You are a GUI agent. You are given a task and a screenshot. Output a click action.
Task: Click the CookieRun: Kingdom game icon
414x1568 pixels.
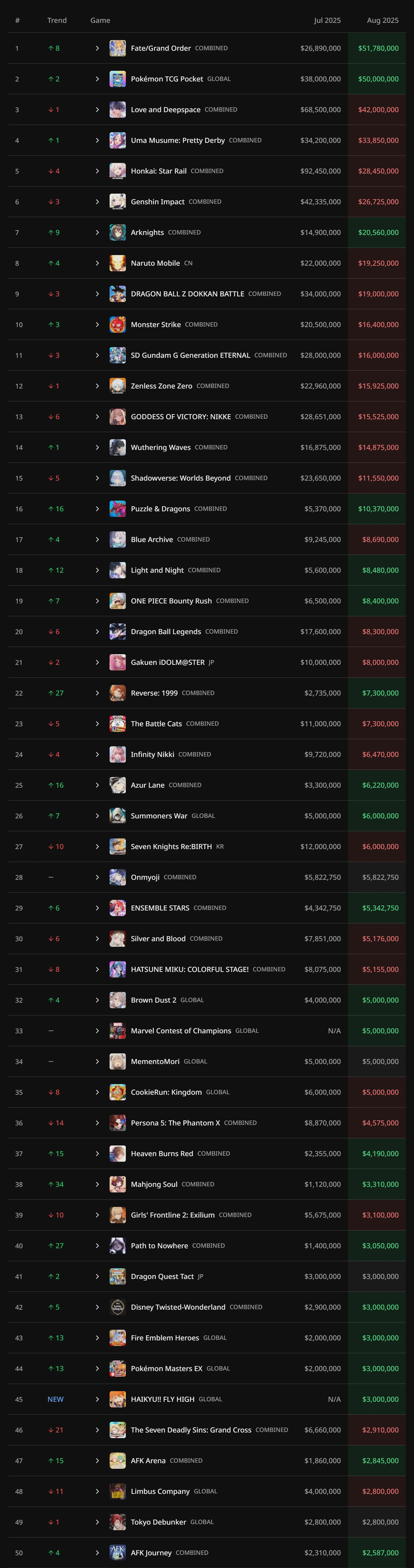[x=117, y=1092]
